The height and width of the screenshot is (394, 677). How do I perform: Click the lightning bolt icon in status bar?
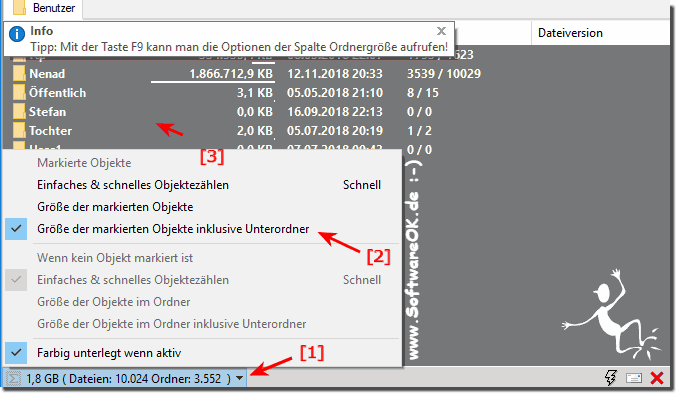point(611,378)
